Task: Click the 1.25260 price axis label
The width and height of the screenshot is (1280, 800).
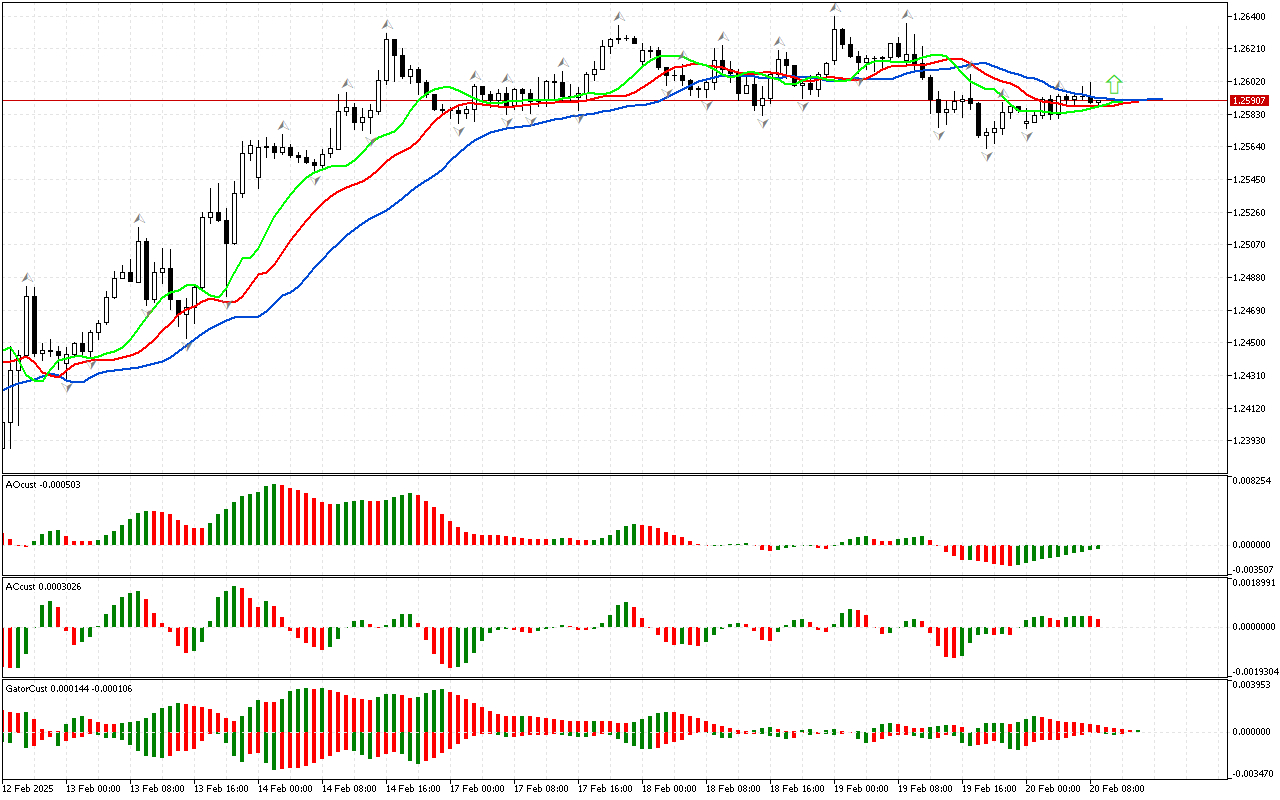Action: pyautogui.click(x=1250, y=213)
